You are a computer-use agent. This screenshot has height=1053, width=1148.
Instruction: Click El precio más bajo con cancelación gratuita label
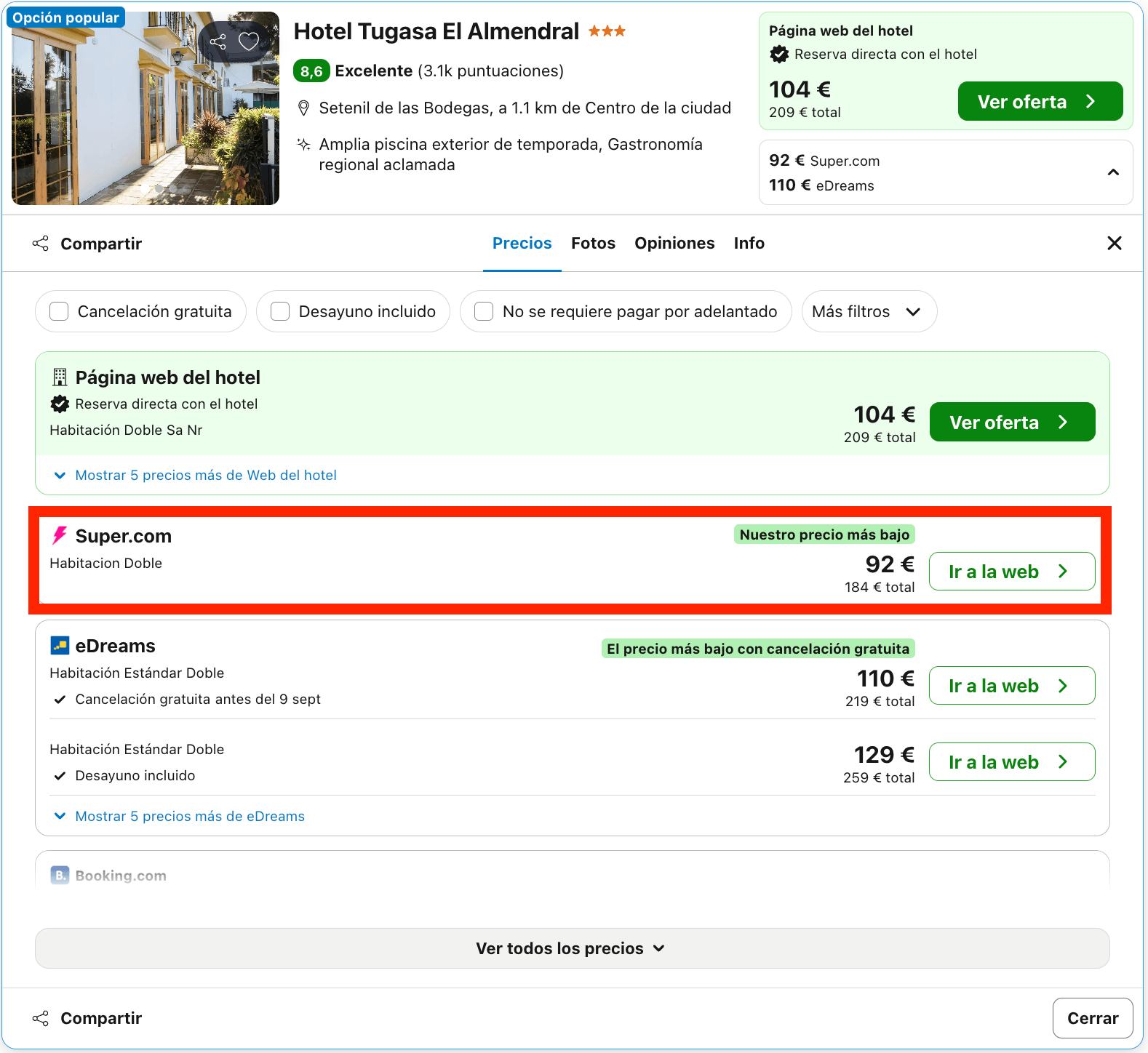point(758,649)
